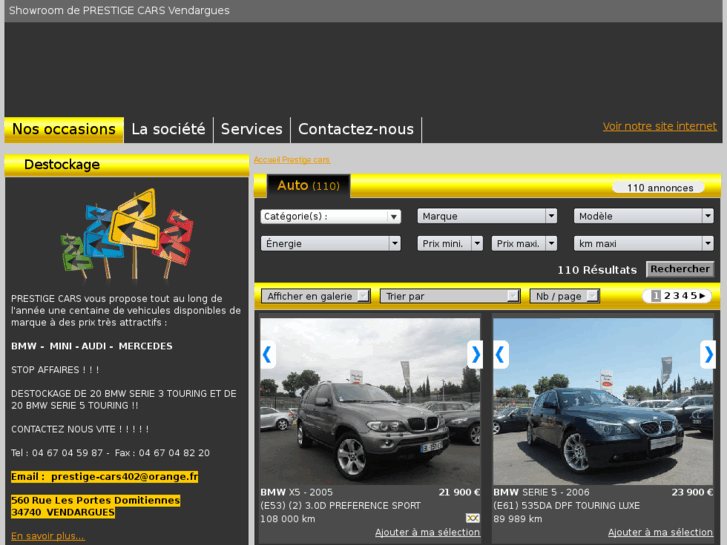Viewport: 727px width, 545px height.
Task: Click (E61) 535DA DPF TOURING LUXE text
Action: (x=567, y=506)
